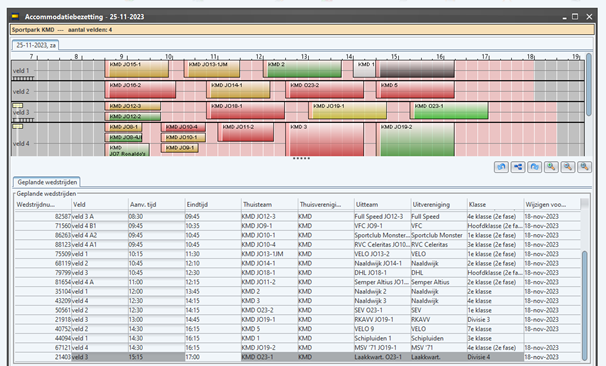The width and height of the screenshot is (606, 366).
Task: Open the Geplande wedstrijden tab
Action: [x=47, y=182]
